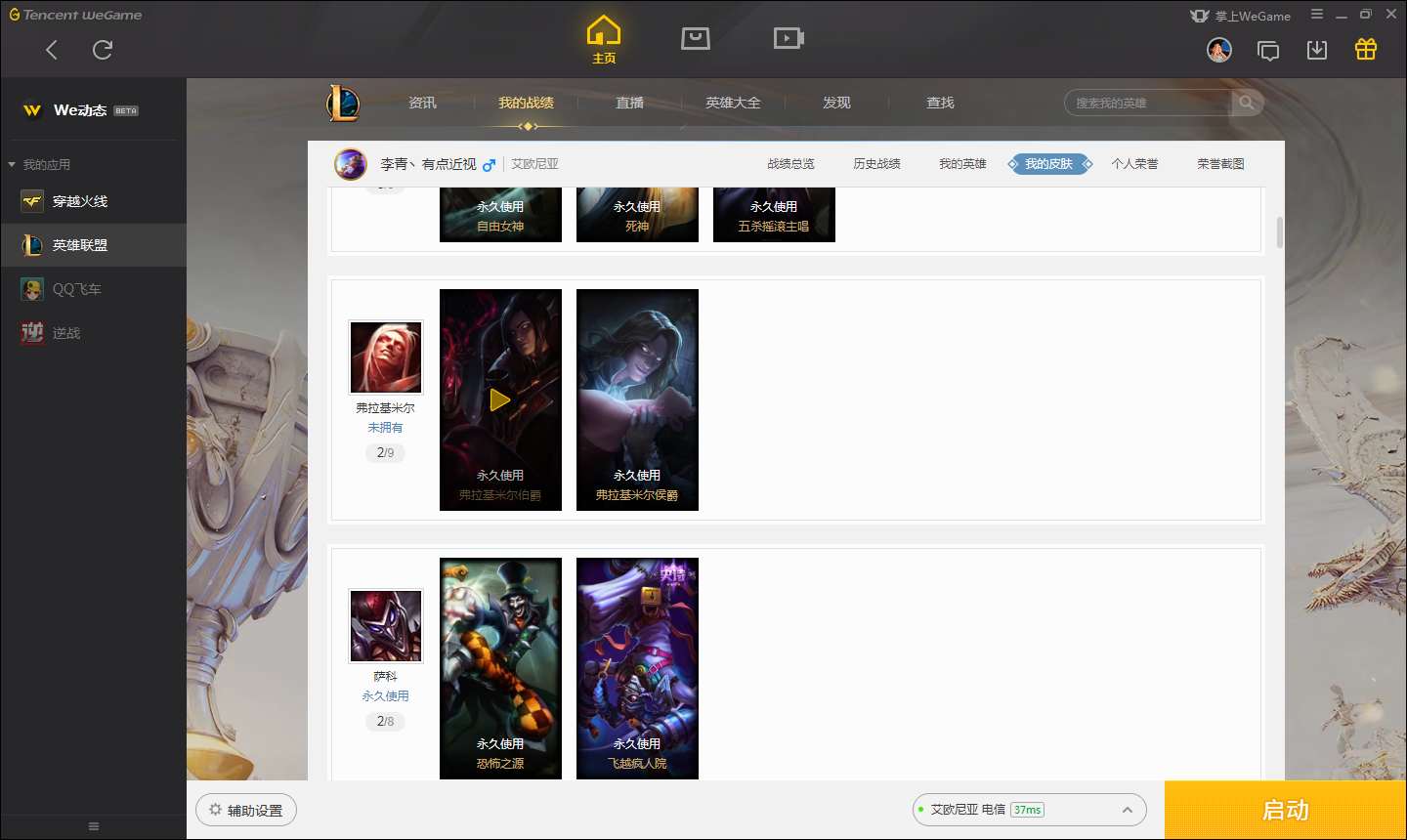Viewport: 1407px width, 840px height.
Task: Click the search magnifier button
Action: click(1247, 103)
